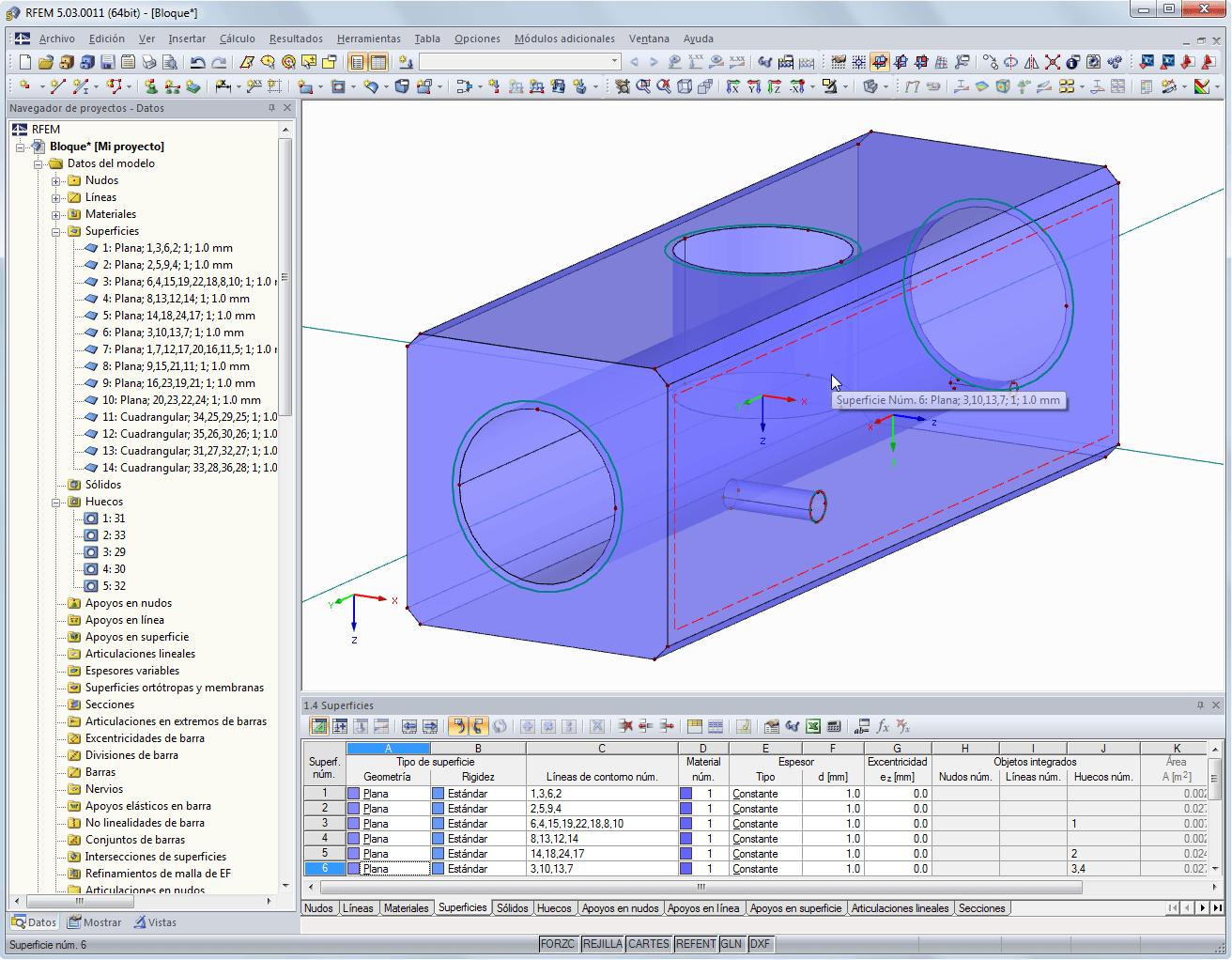The width and height of the screenshot is (1232, 960).
Task: Click the Undo icon in the main toolbar
Action: pos(196,62)
